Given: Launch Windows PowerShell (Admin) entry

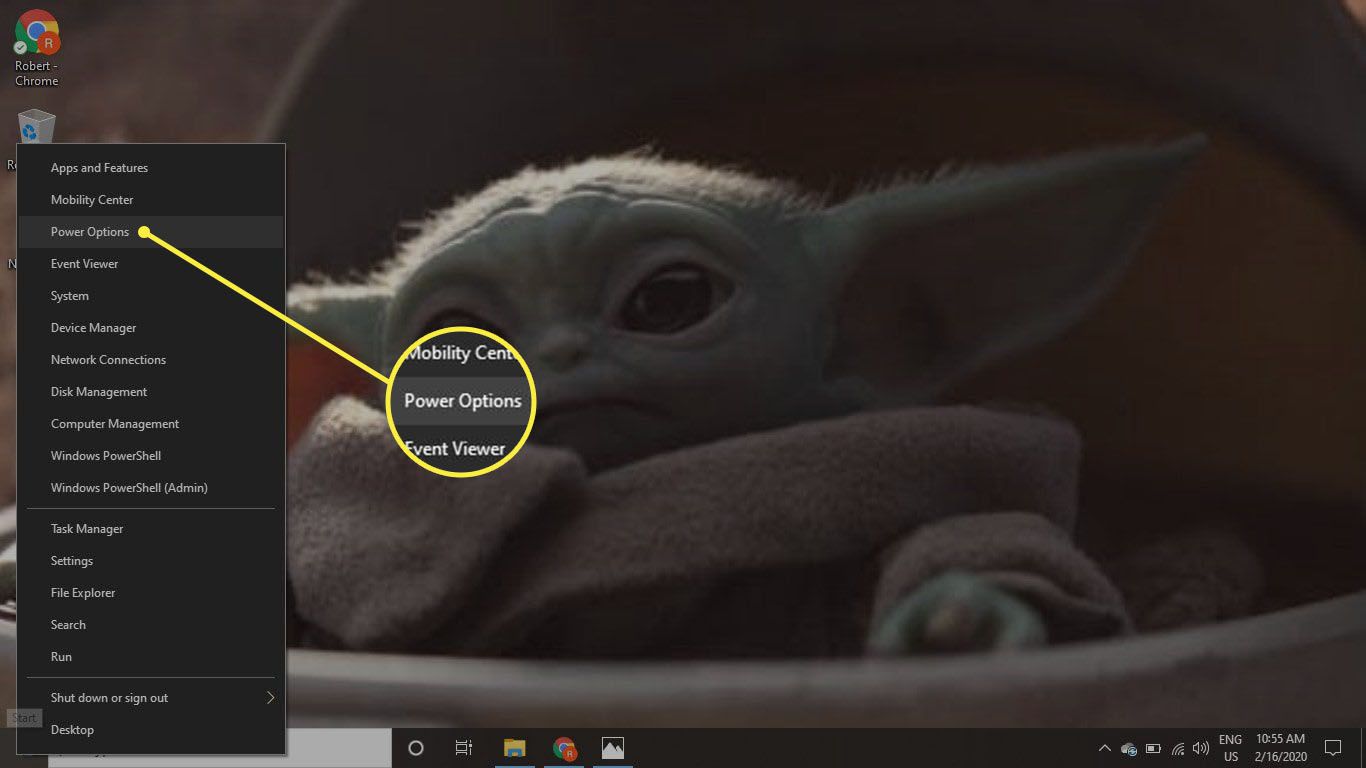Looking at the screenshot, I should [x=151, y=488].
